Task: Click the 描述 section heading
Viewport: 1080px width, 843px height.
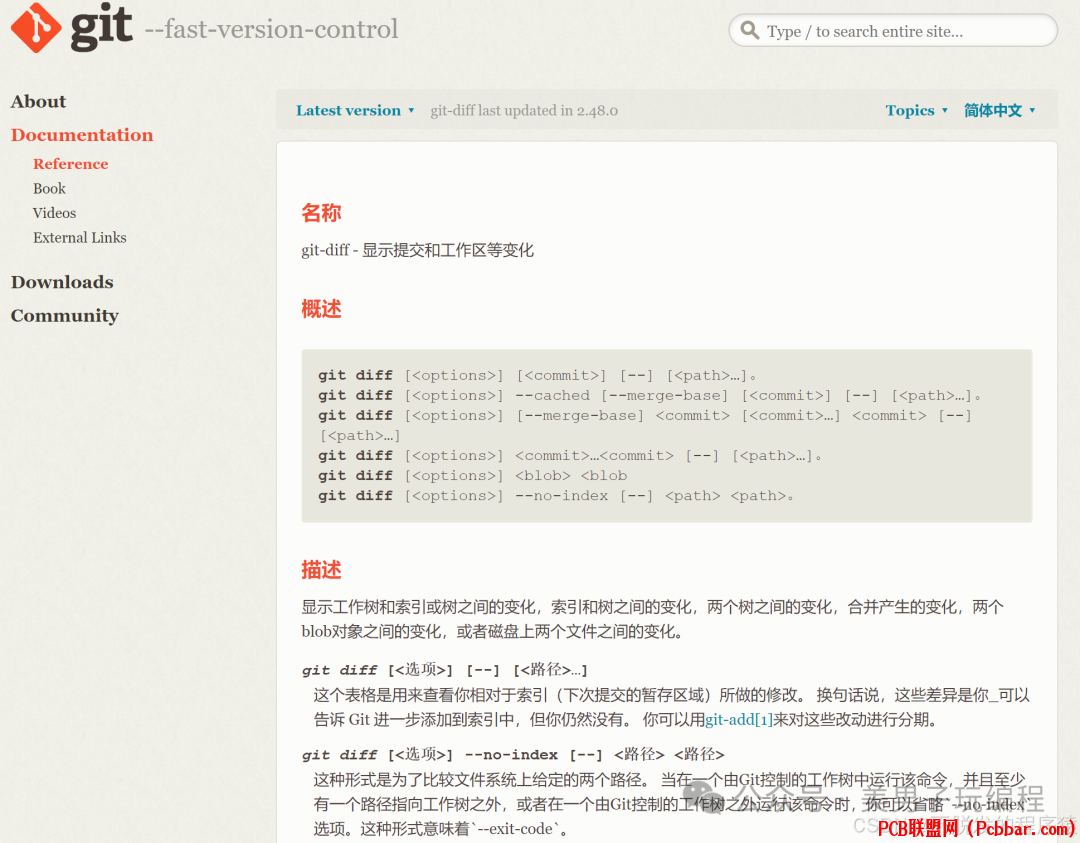Action: point(321,570)
